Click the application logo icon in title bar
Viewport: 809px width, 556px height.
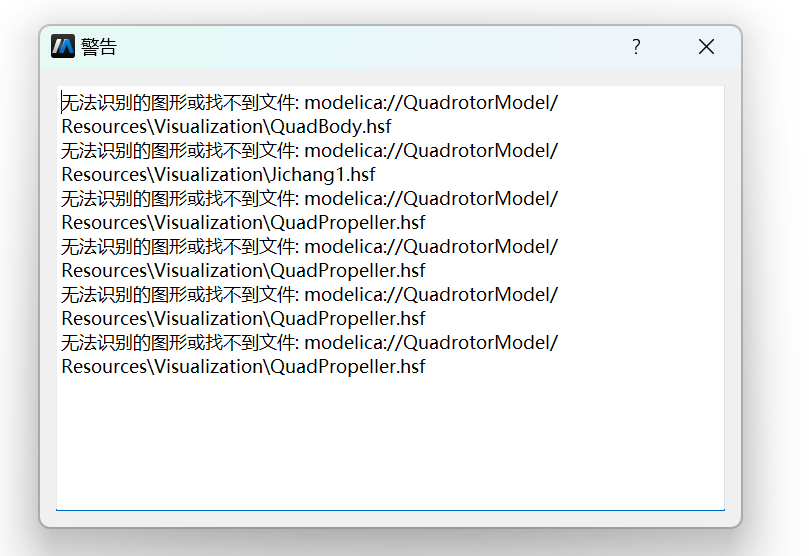pyautogui.click(x=63, y=46)
